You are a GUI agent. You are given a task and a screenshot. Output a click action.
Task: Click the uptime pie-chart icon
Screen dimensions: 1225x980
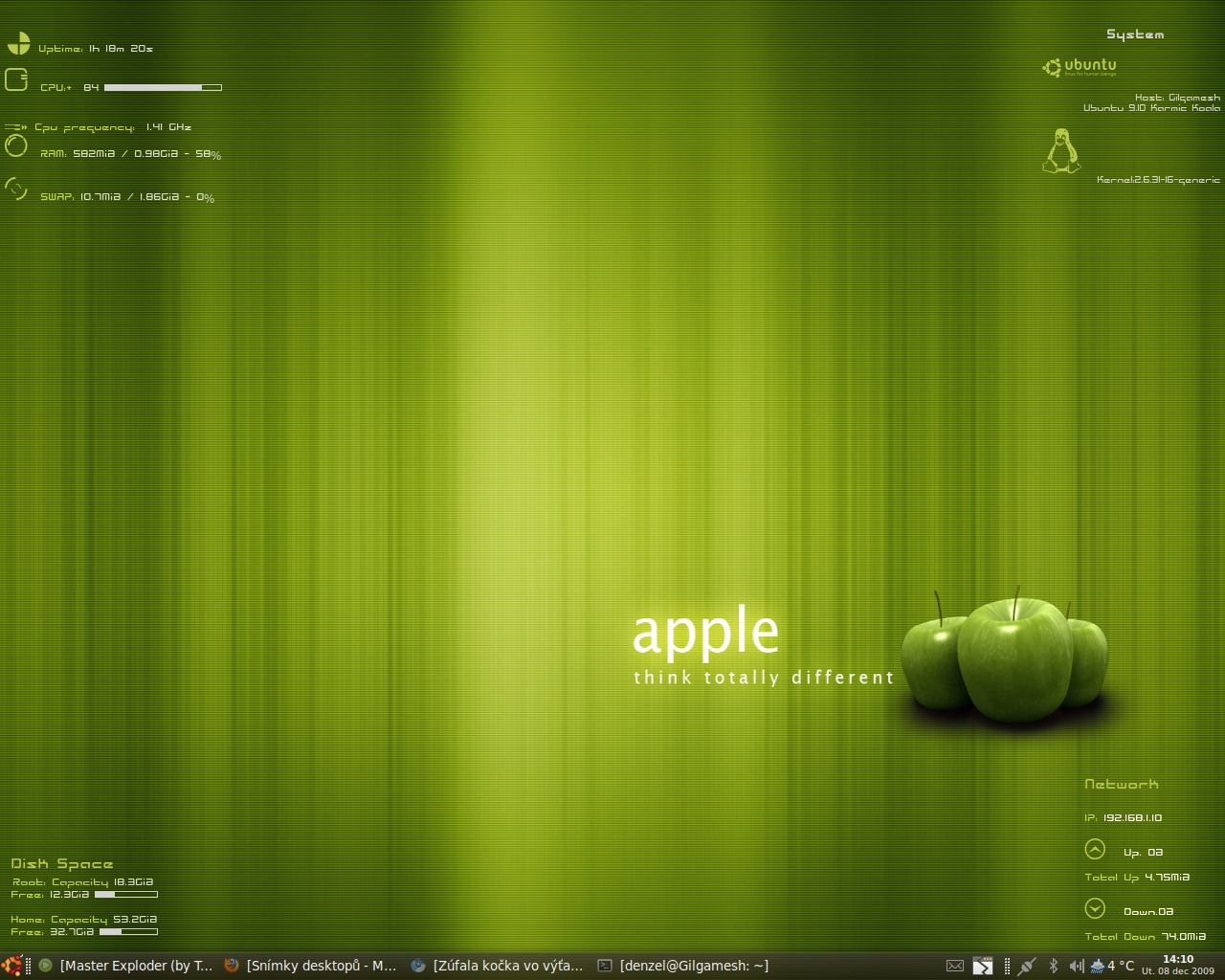click(18, 43)
